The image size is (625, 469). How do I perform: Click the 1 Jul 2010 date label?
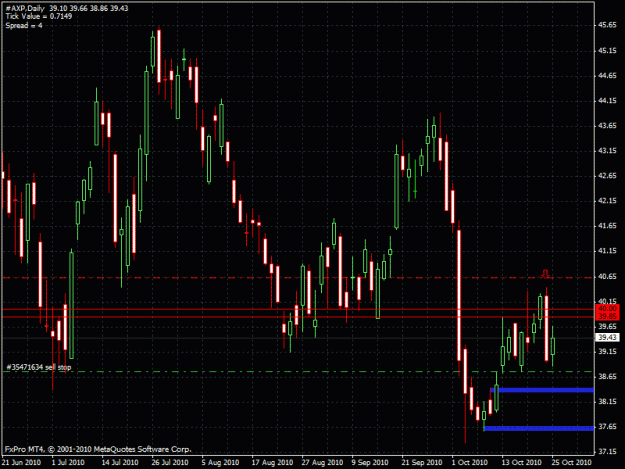tap(68, 462)
